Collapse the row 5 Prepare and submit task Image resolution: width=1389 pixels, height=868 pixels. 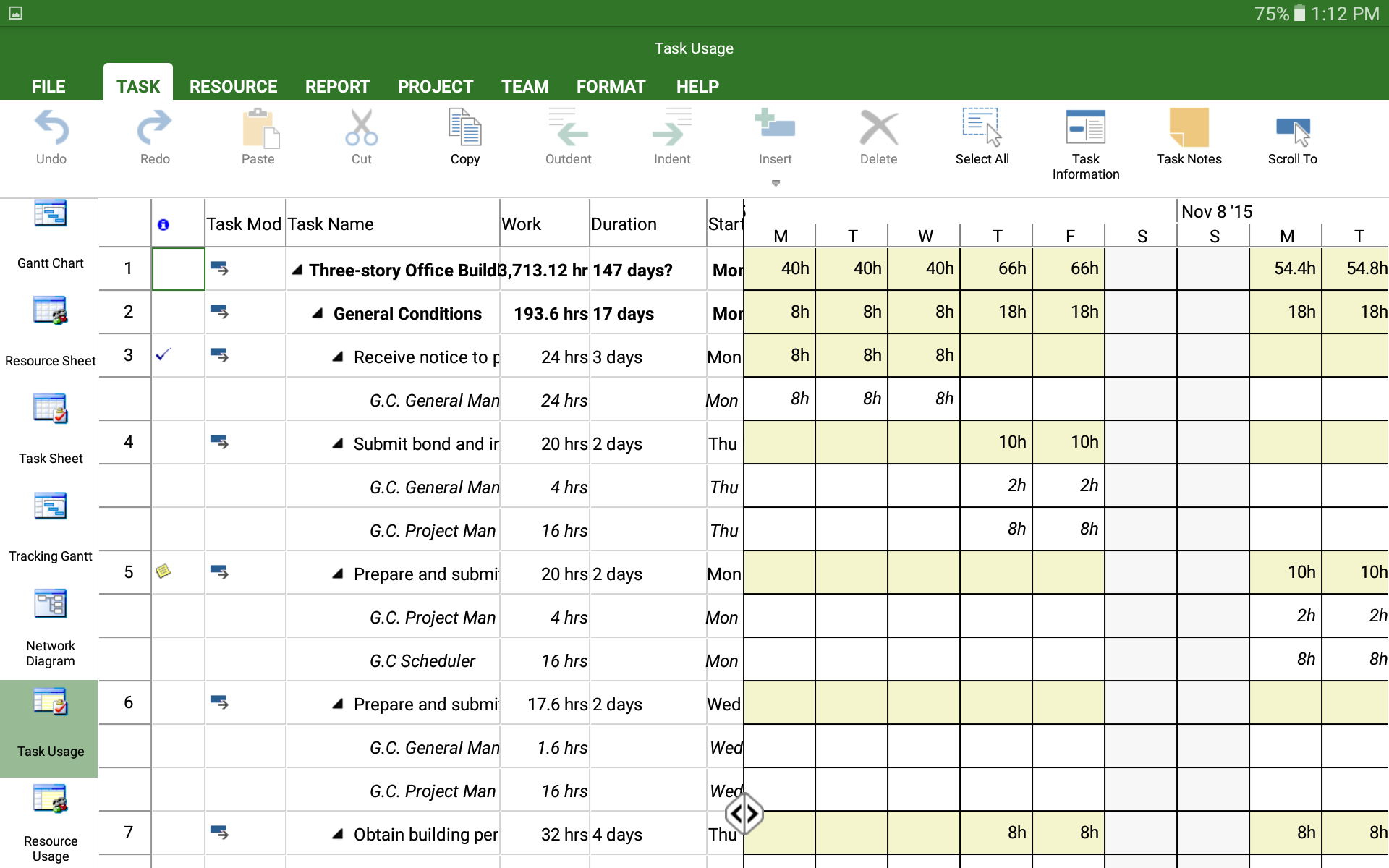(x=337, y=574)
